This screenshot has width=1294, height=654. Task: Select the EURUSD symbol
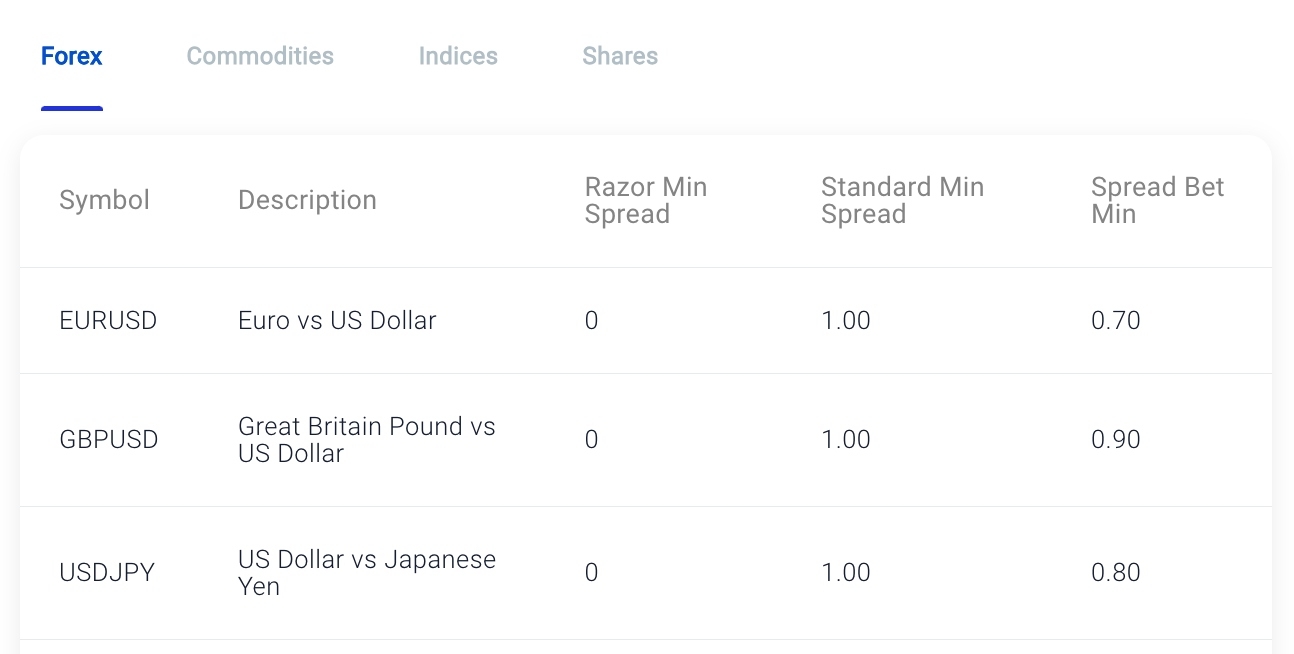(107, 320)
